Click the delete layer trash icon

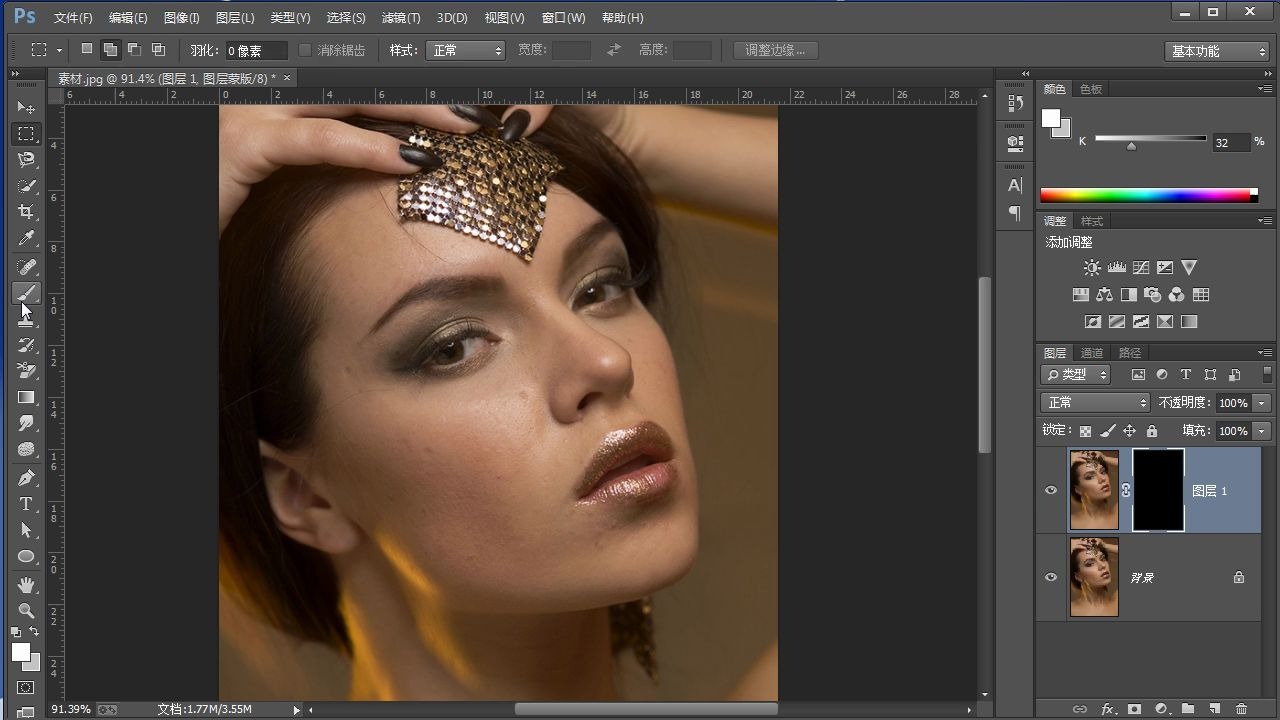tap(1241, 709)
